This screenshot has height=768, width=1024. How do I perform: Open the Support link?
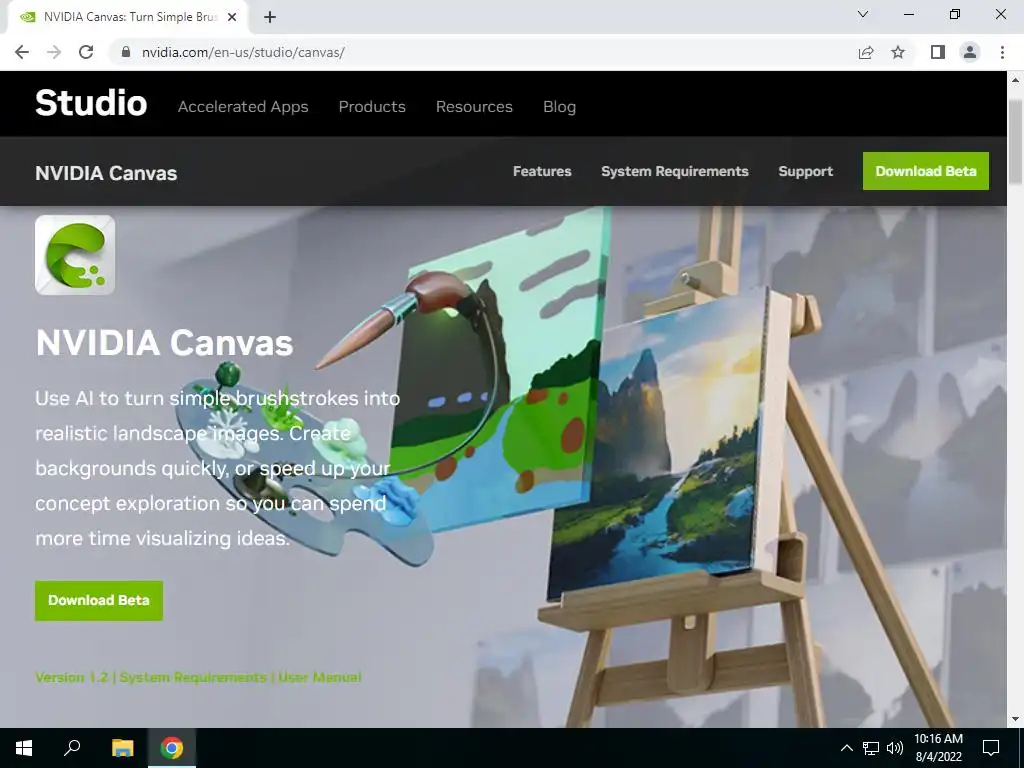click(x=806, y=171)
